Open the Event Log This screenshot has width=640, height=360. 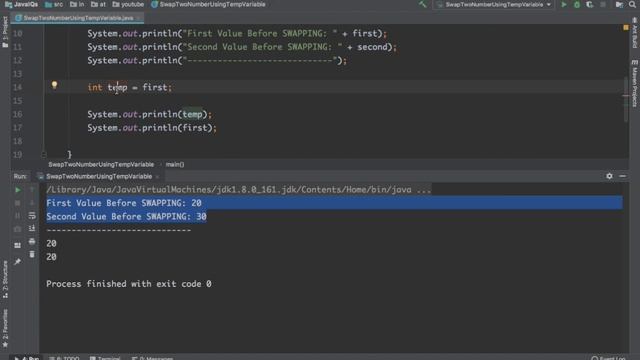[x=609, y=358]
